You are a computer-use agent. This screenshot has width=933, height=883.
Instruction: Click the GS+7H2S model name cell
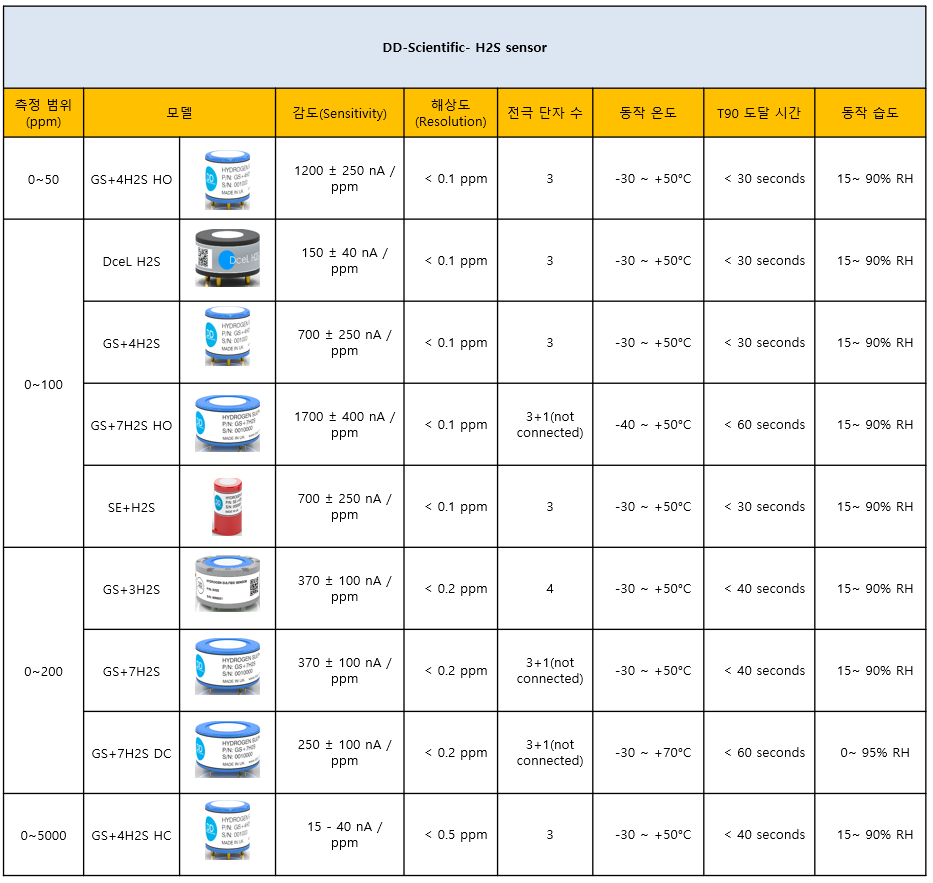point(131,671)
